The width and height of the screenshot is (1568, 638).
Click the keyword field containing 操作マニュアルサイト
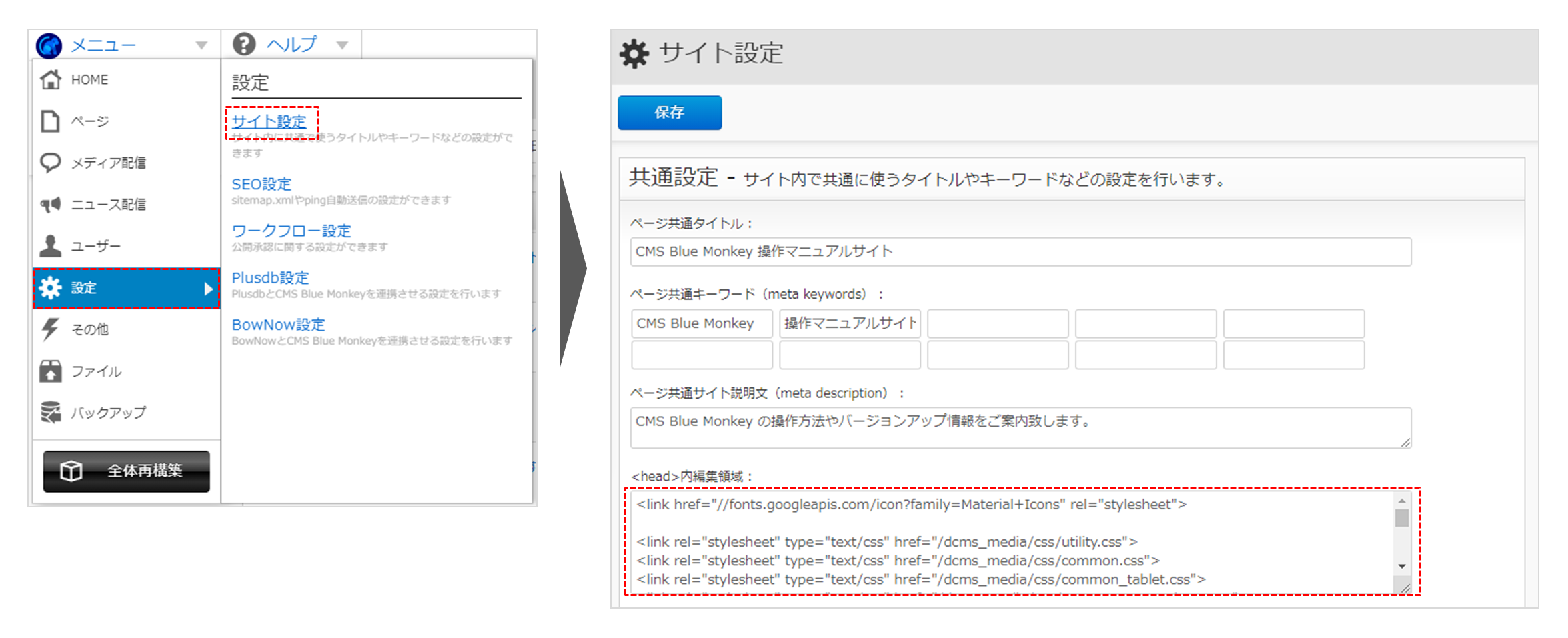pyautogui.click(x=850, y=323)
